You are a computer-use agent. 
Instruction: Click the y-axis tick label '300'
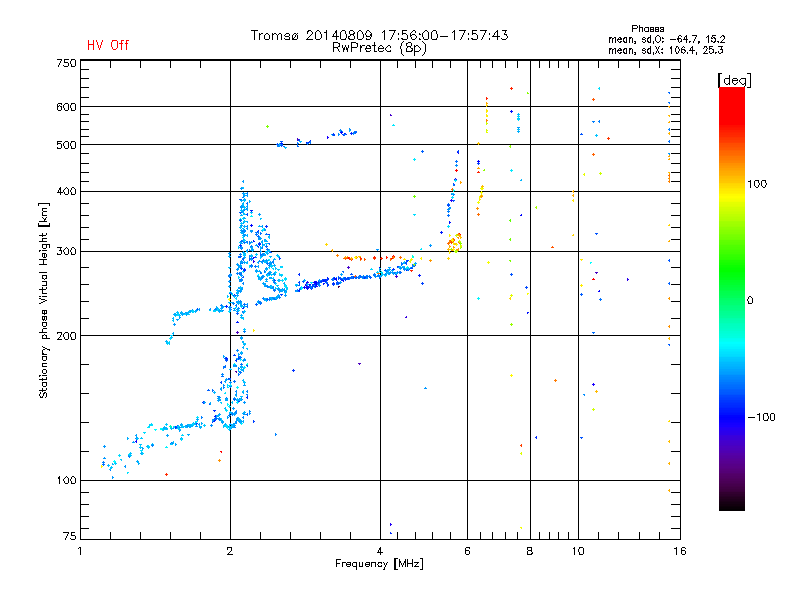[66, 251]
